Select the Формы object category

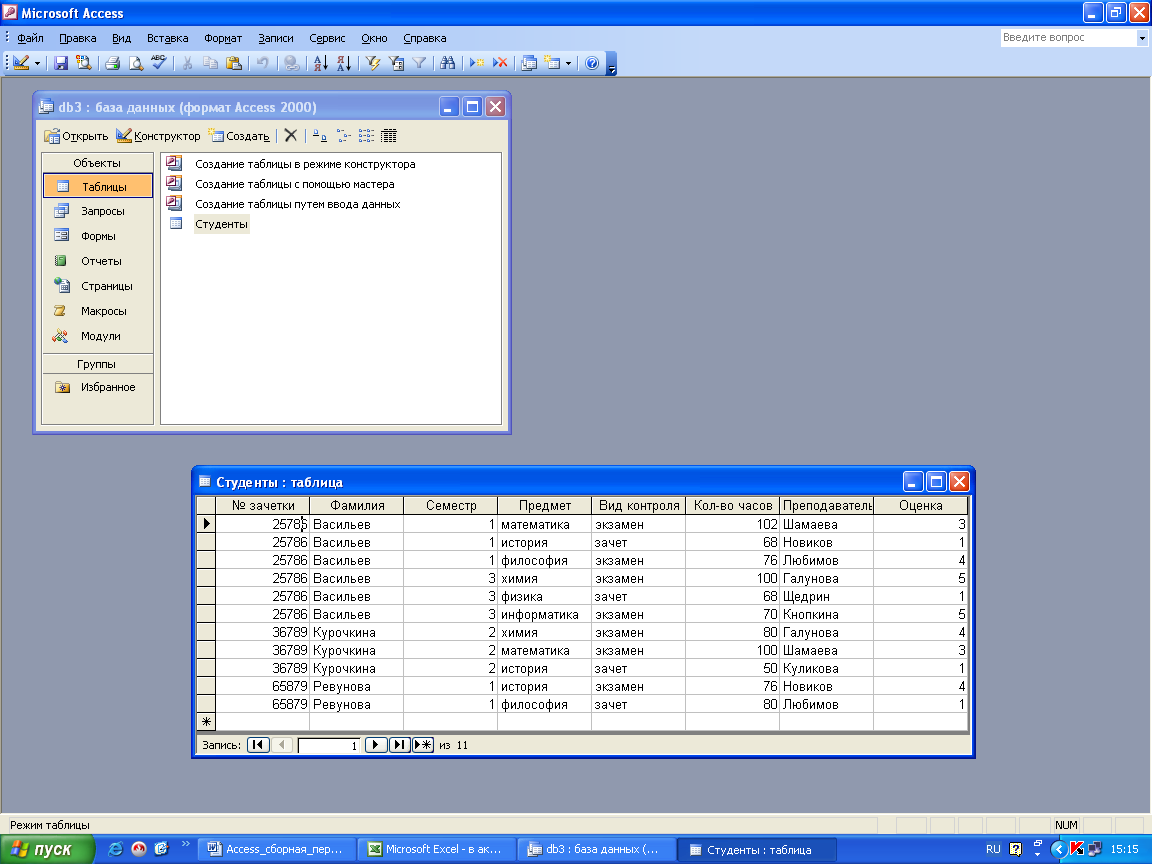98,236
